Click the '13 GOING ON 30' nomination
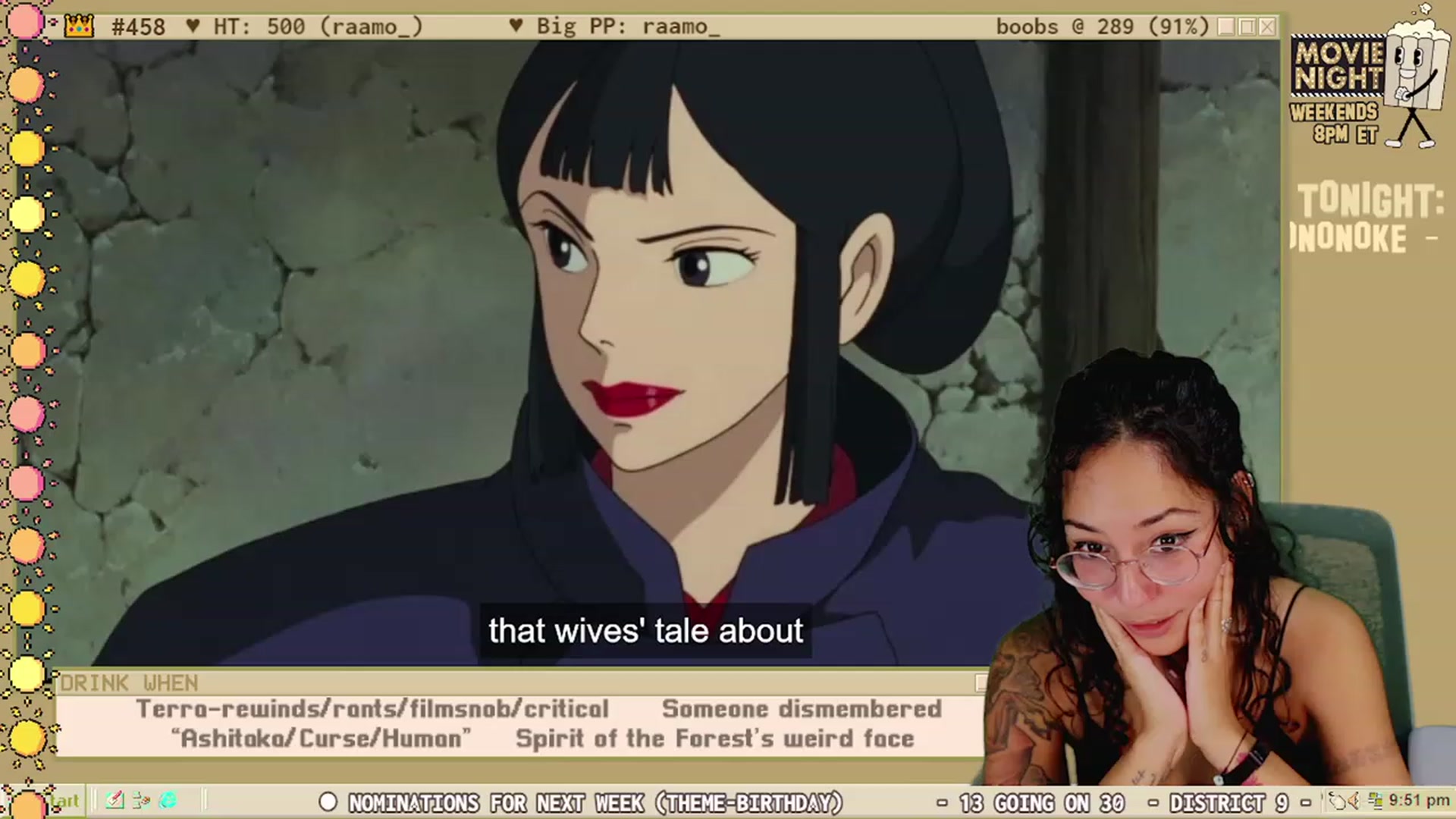Viewport: 1456px width, 819px height. (1041, 802)
